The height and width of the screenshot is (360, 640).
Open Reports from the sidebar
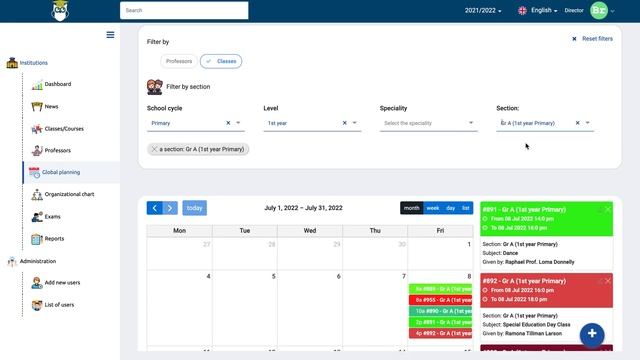48,238
